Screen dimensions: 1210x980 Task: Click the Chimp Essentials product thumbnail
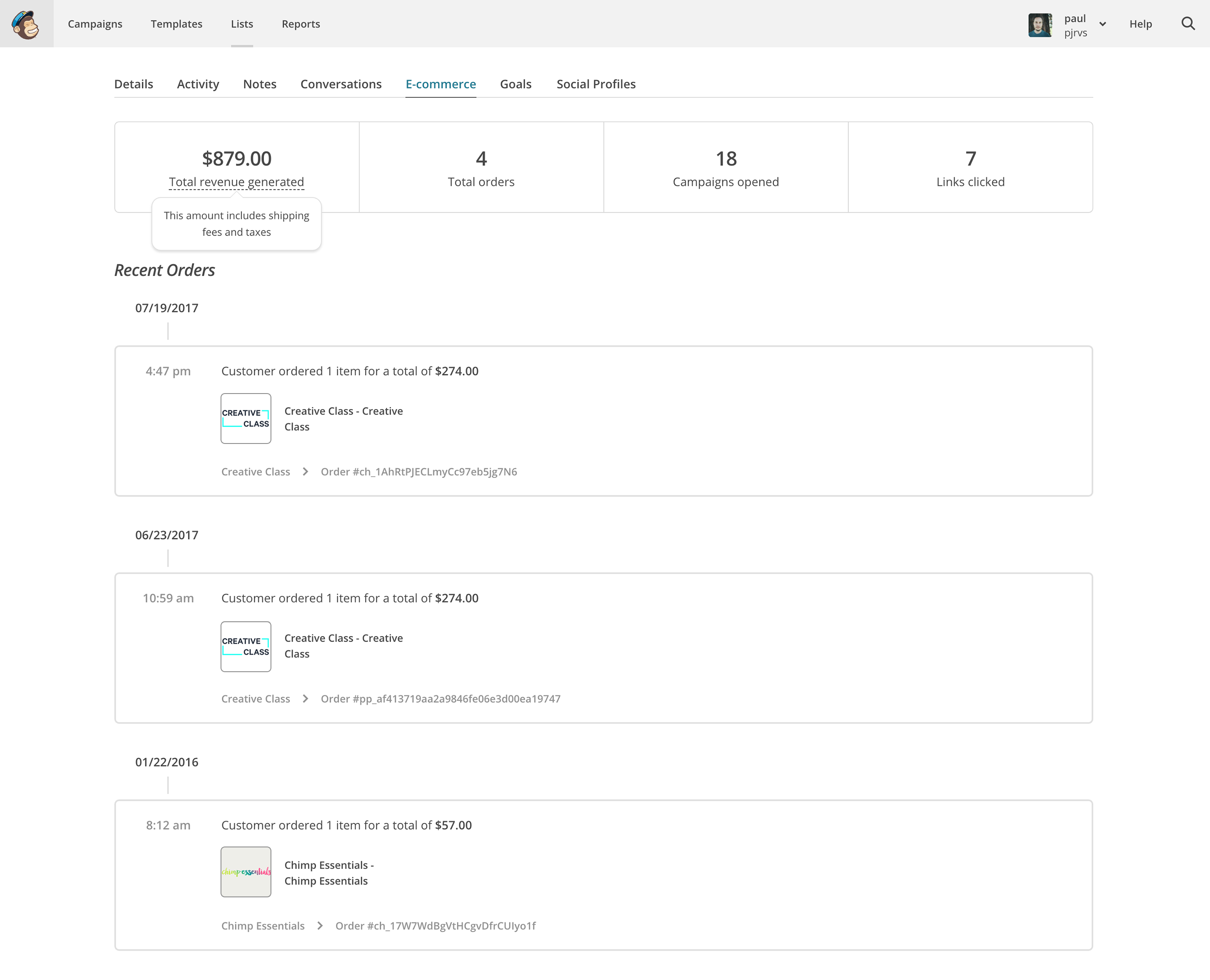click(x=246, y=871)
